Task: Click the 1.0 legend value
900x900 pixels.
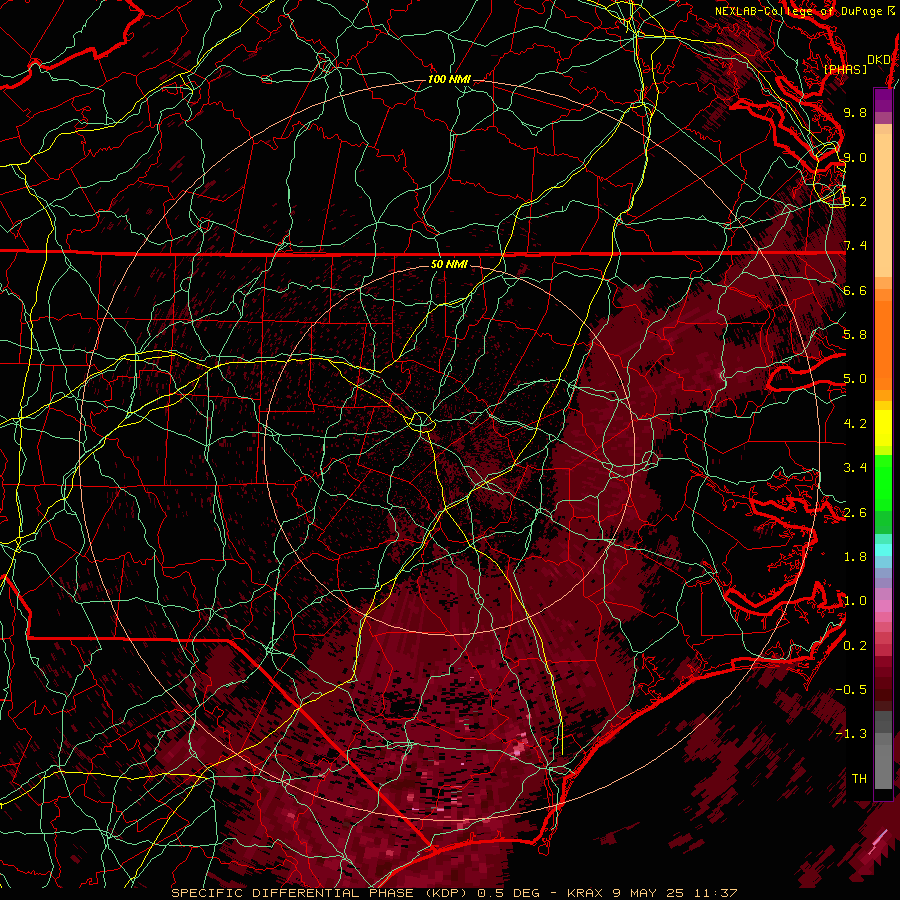Action: coord(855,601)
